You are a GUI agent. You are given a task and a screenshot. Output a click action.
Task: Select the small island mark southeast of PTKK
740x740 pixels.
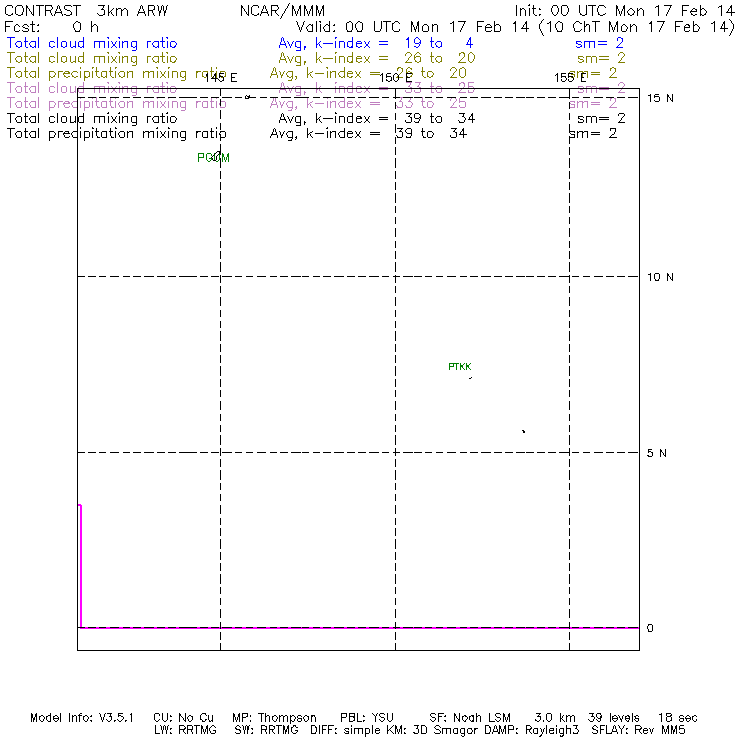[x=523, y=431]
